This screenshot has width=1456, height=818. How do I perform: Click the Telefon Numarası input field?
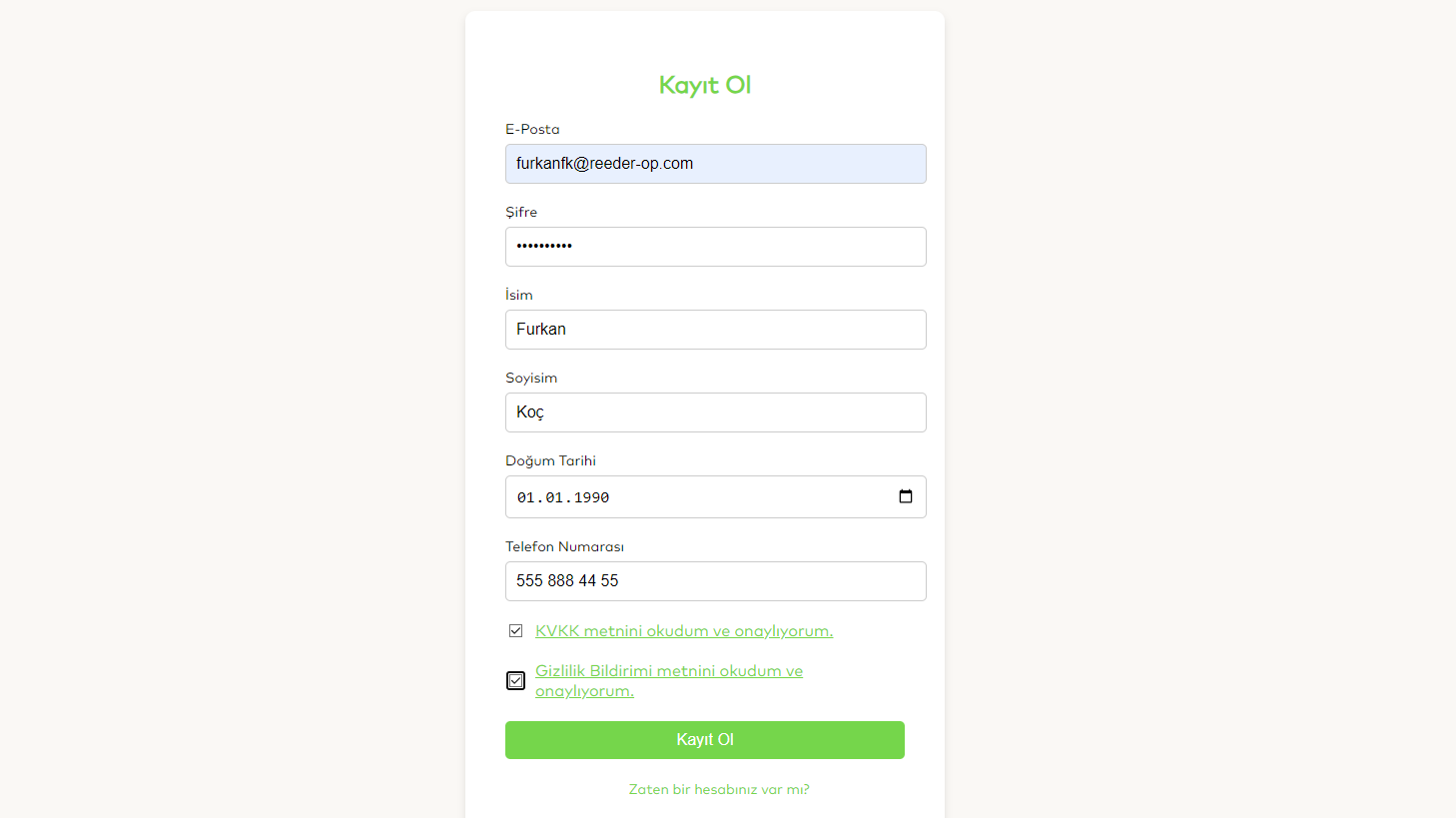(x=716, y=581)
